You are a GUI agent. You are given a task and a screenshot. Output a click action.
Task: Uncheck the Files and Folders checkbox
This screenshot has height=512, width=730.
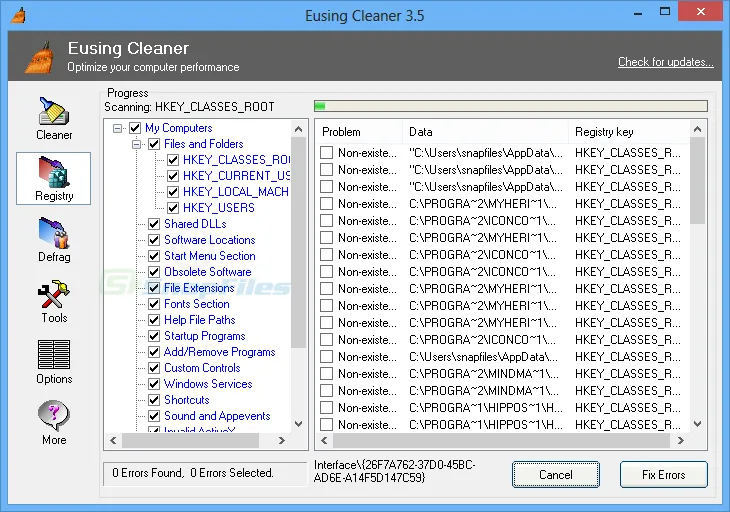(x=154, y=144)
